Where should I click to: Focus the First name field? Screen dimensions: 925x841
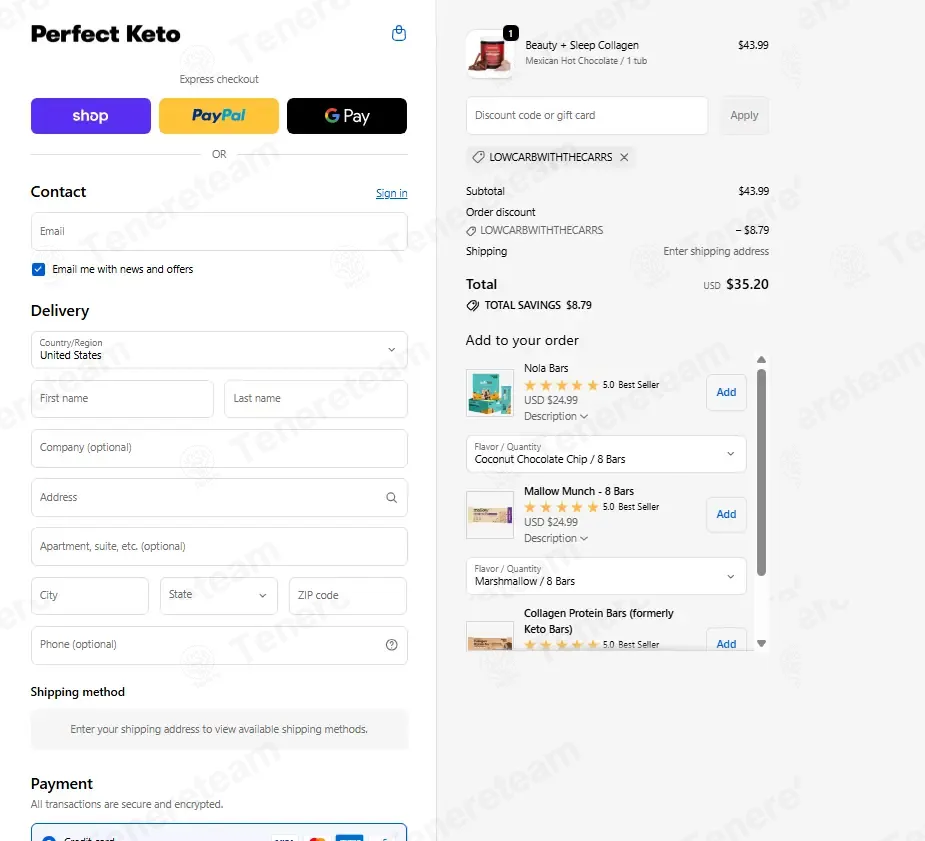point(122,399)
